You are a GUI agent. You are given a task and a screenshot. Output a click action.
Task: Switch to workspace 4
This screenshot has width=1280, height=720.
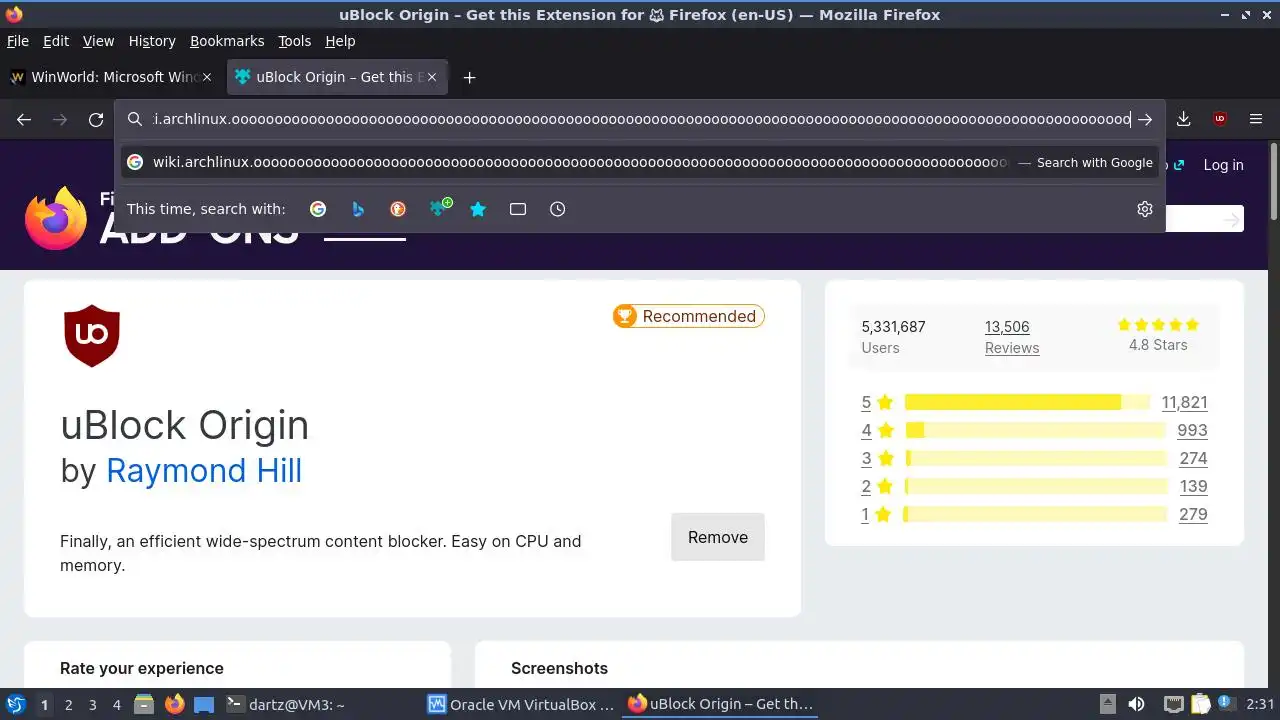pyautogui.click(x=116, y=704)
